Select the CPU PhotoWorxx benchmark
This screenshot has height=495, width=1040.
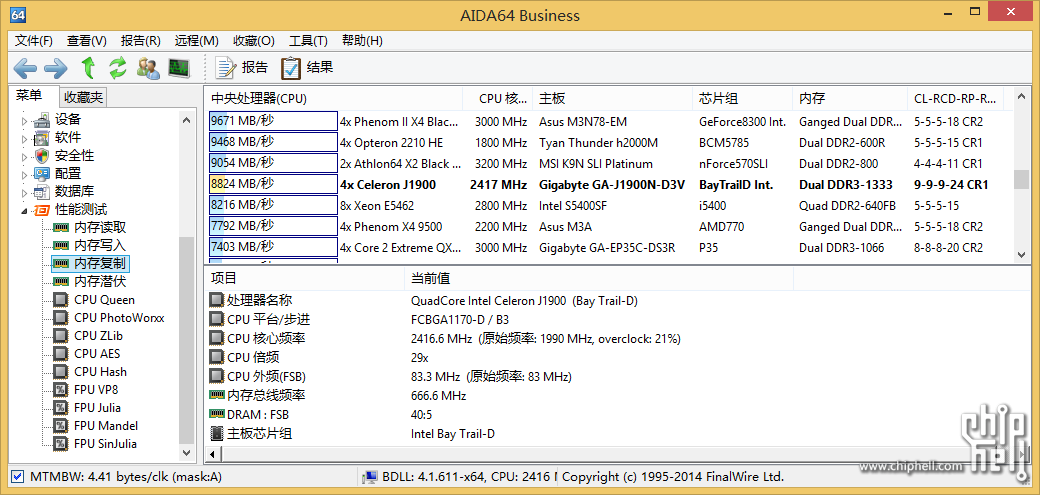pyautogui.click(x=119, y=318)
